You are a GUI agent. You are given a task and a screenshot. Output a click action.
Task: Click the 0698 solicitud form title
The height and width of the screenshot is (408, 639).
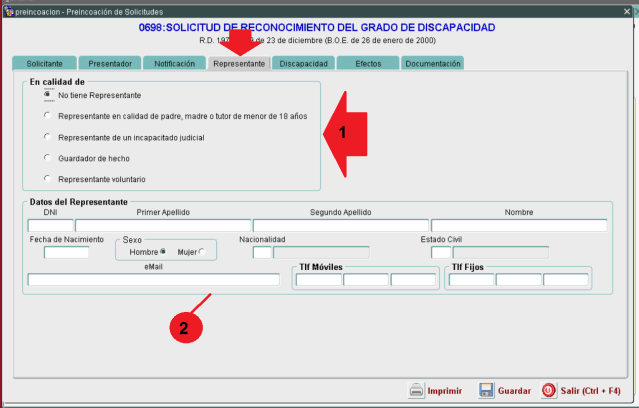(x=317, y=27)
